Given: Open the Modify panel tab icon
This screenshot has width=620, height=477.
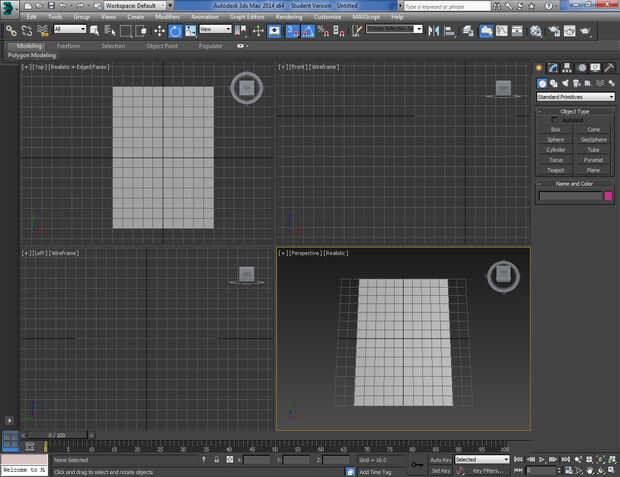Looking at the screenshot, I should click(553, 67).
